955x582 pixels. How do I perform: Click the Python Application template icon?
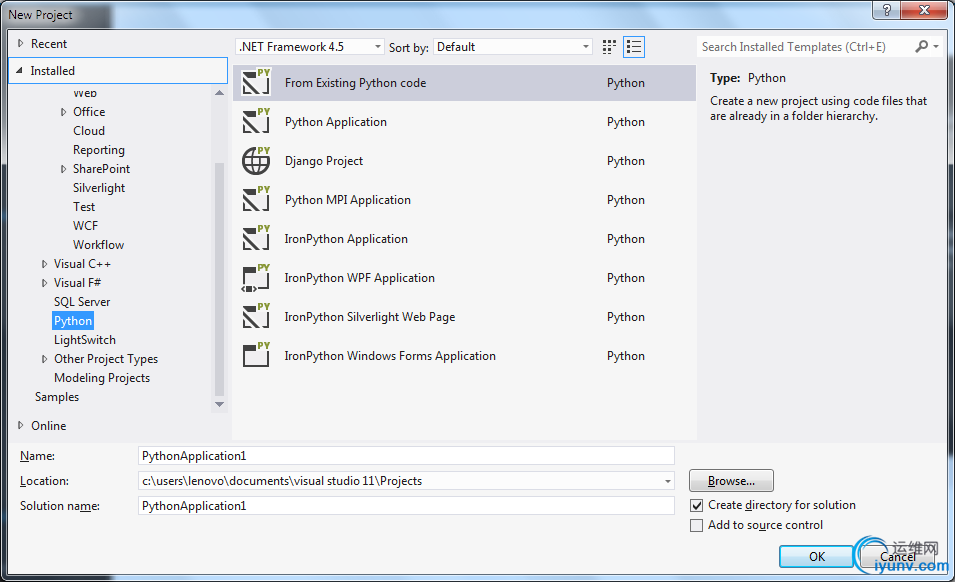point(256,121)
